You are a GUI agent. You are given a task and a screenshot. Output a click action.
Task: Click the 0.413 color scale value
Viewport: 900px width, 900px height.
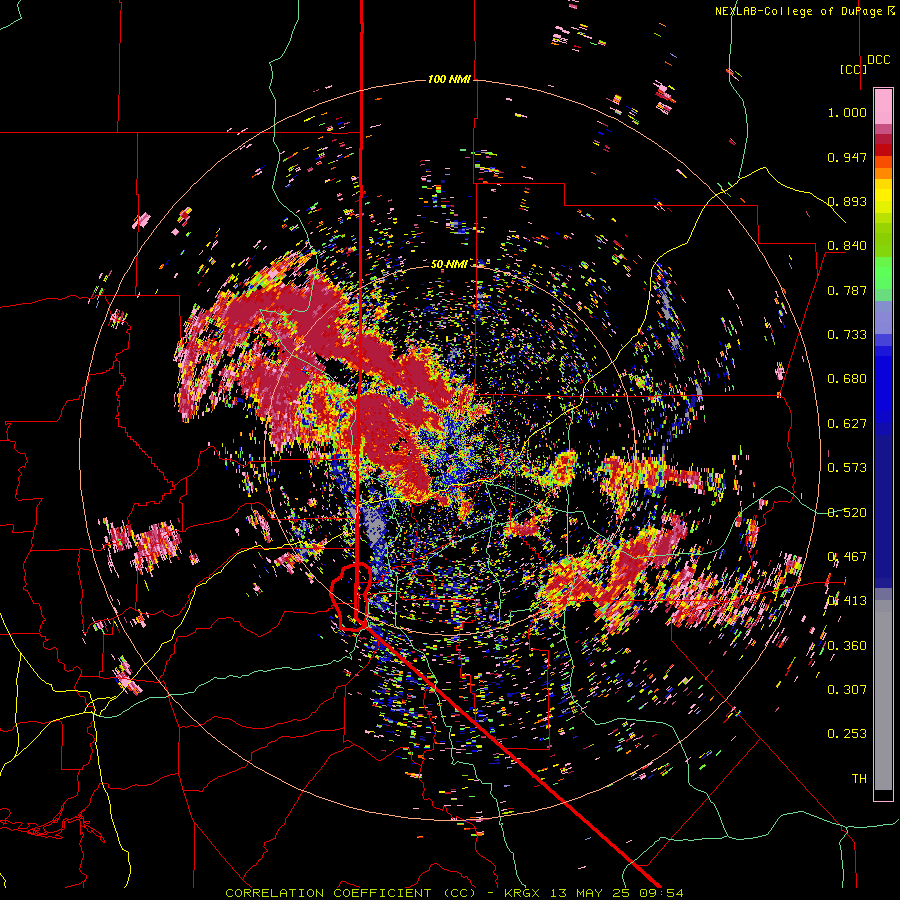847,601
